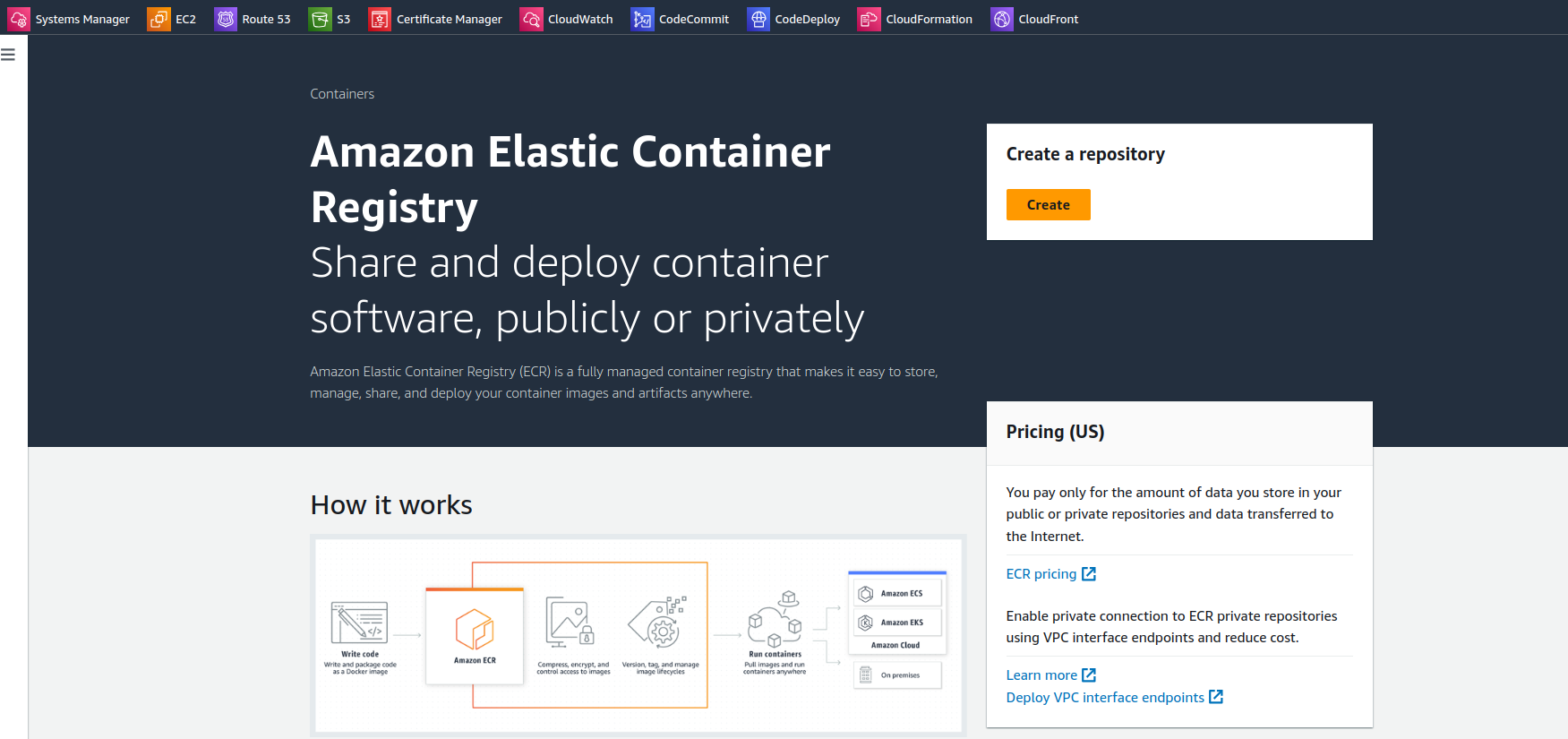The image size is (1568, 739).
Task: Open CloudFront shortcut label
Action: pos(1049,19)
